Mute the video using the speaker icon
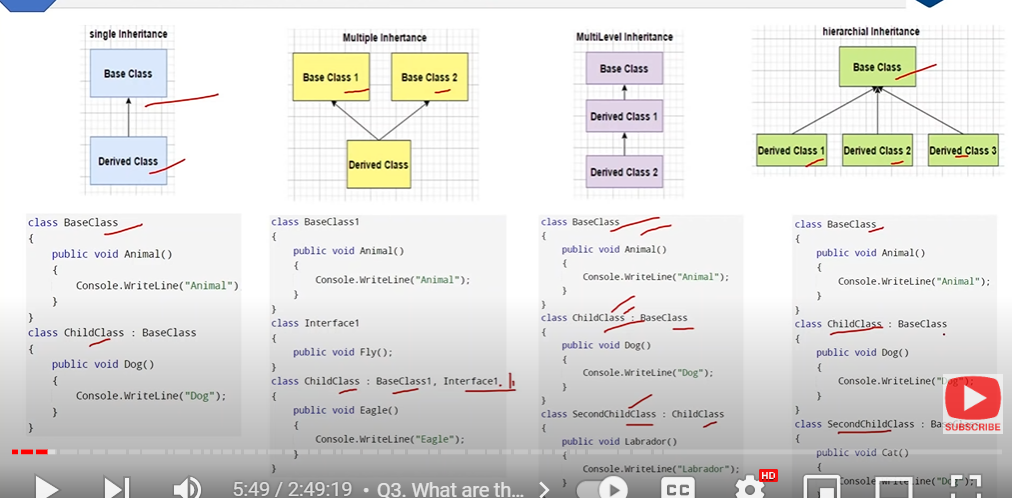The image size is (1012, 498). 186,488
